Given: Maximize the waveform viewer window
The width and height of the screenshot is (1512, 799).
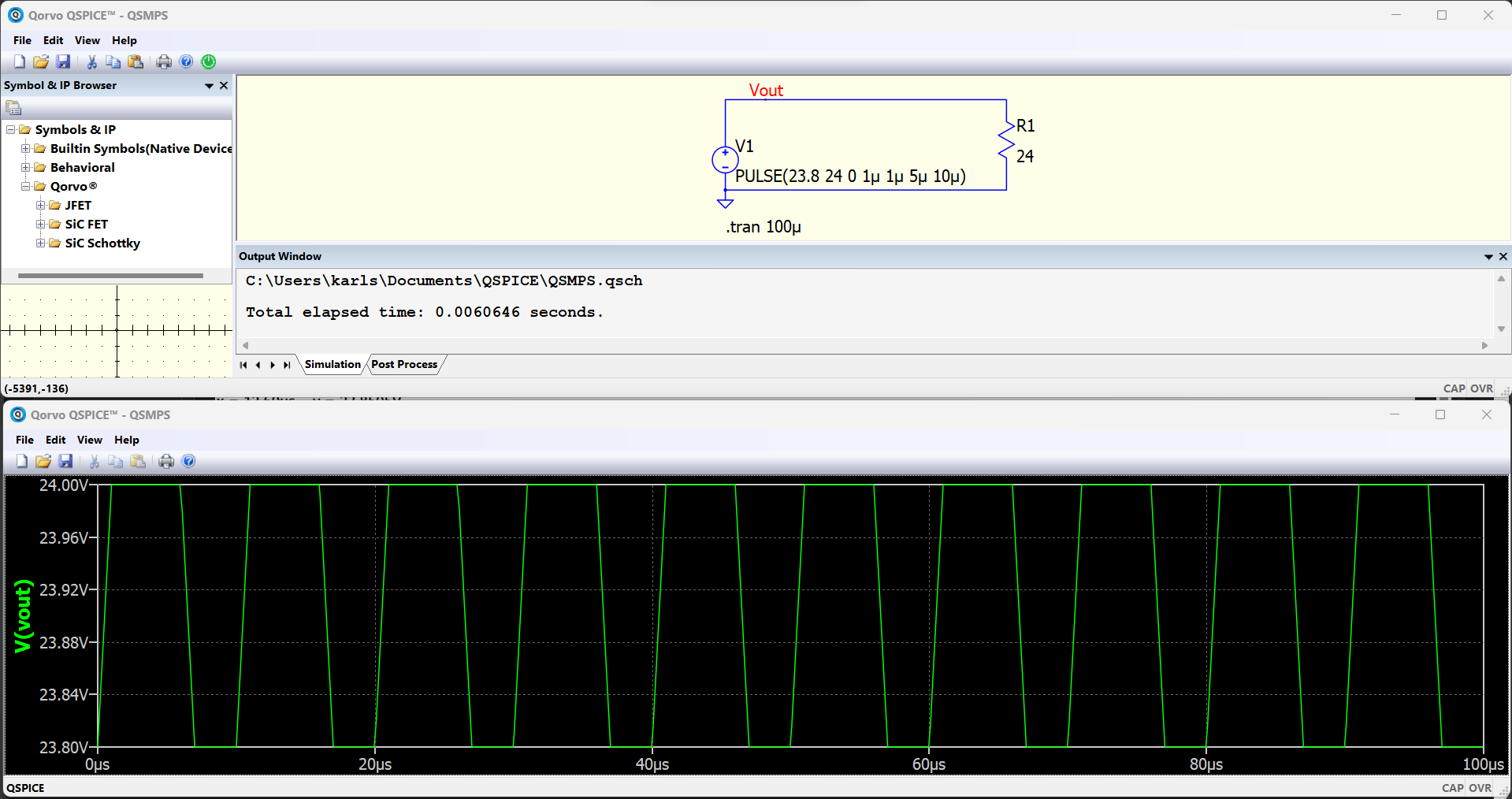Looking at the screenshot, I should pyautogui.click(x=1440, y=414).
